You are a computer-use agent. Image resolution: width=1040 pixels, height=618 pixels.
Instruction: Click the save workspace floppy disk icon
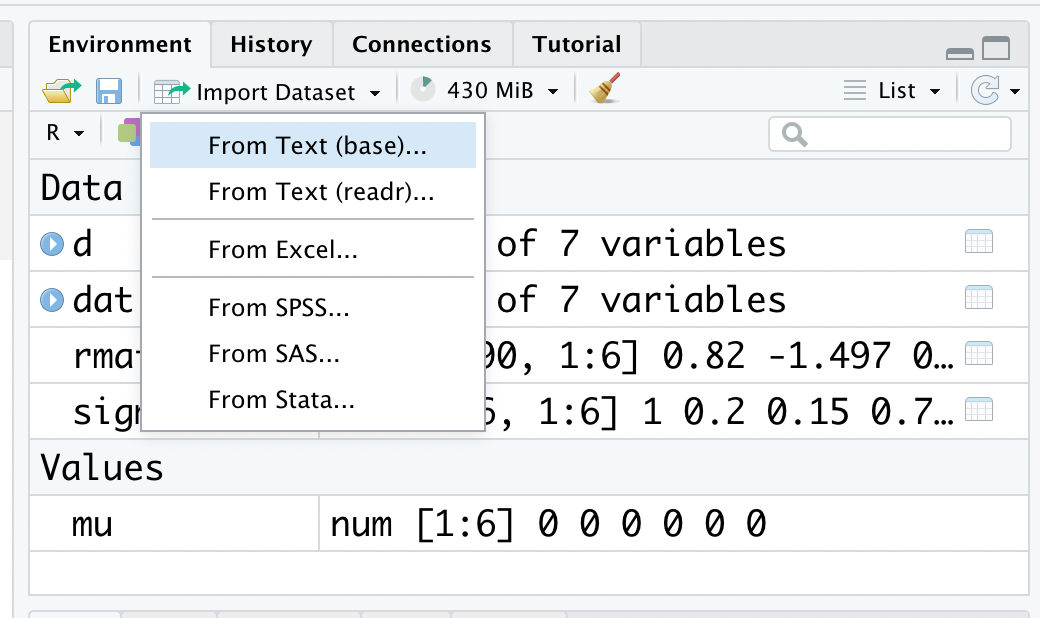[108, 91]
